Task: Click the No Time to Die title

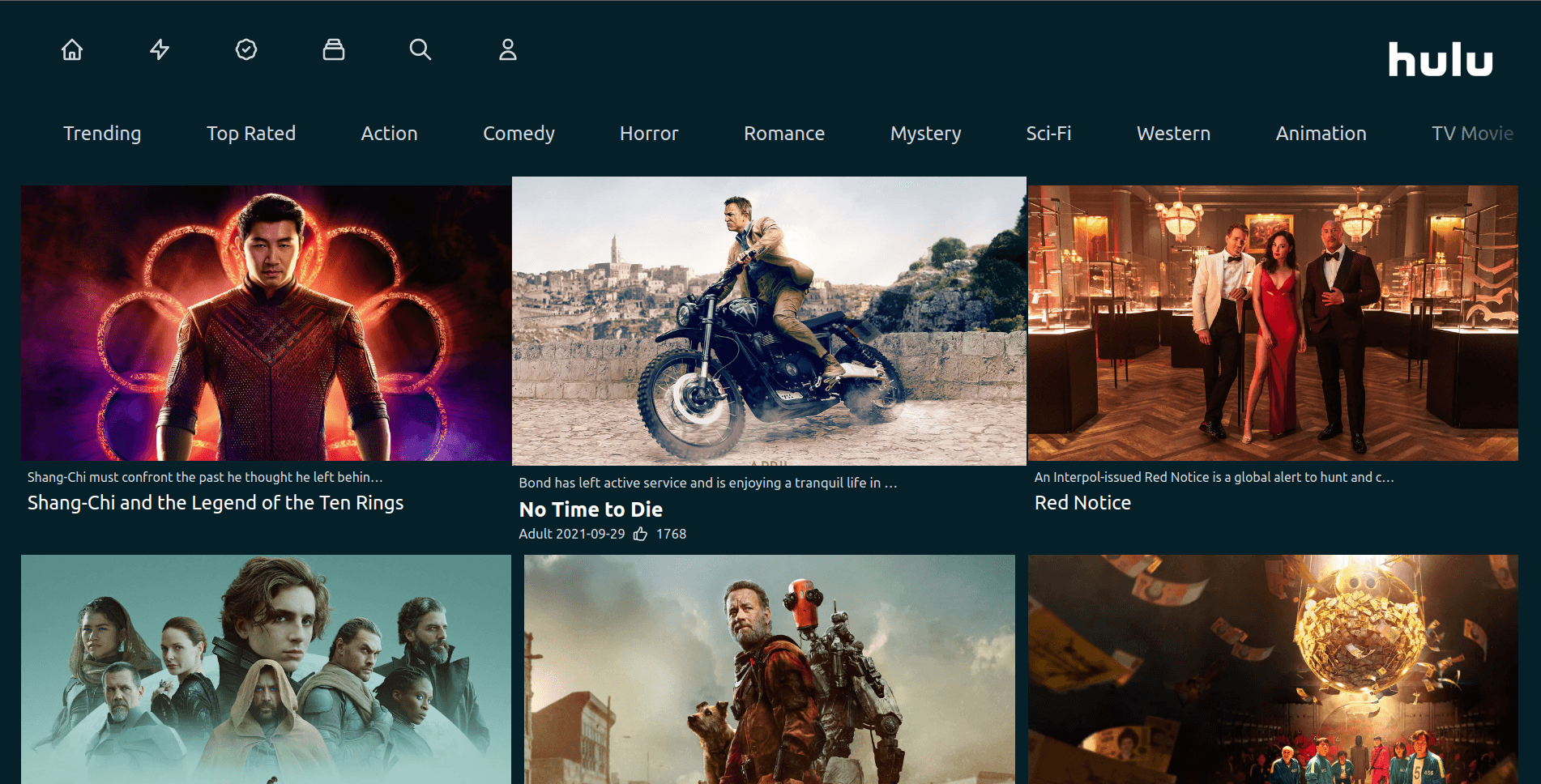Action: click(x=591, y=509)
